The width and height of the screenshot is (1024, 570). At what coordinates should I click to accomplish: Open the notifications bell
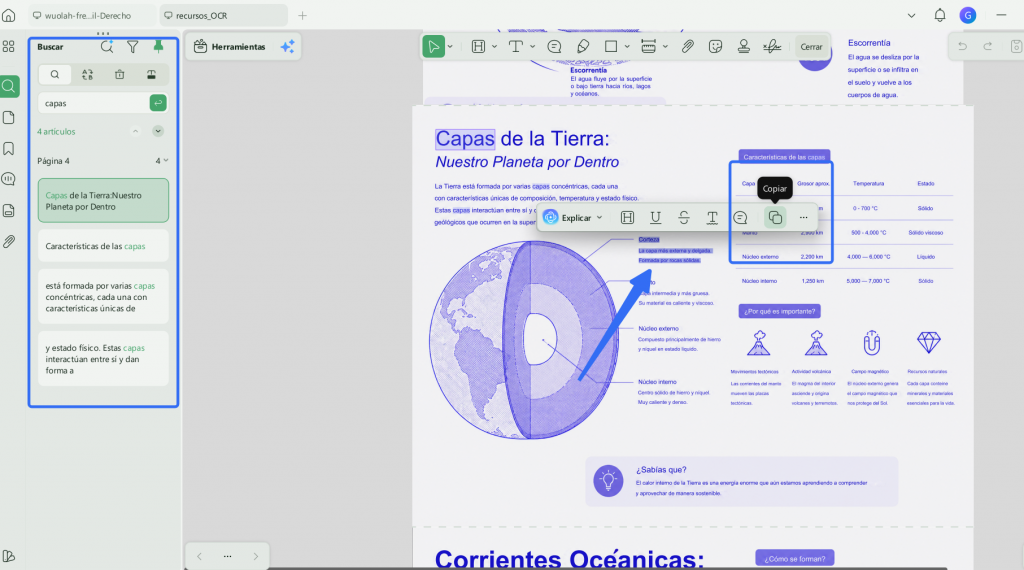tap(940, 15)
